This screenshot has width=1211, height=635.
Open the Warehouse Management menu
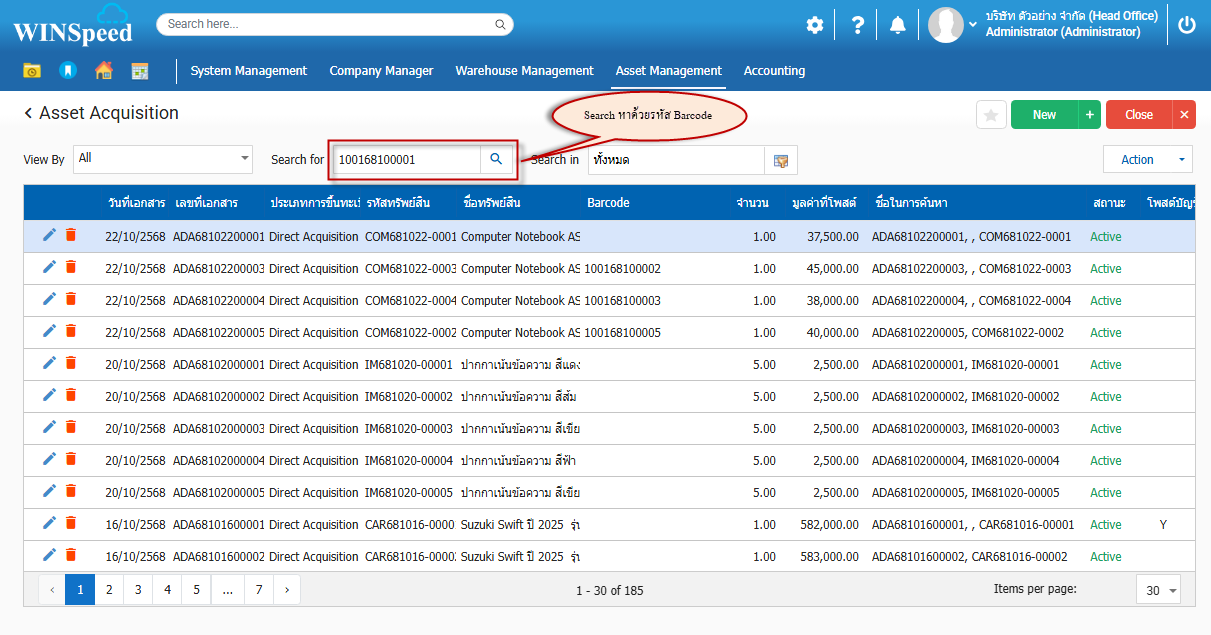(x=524, y=71)
